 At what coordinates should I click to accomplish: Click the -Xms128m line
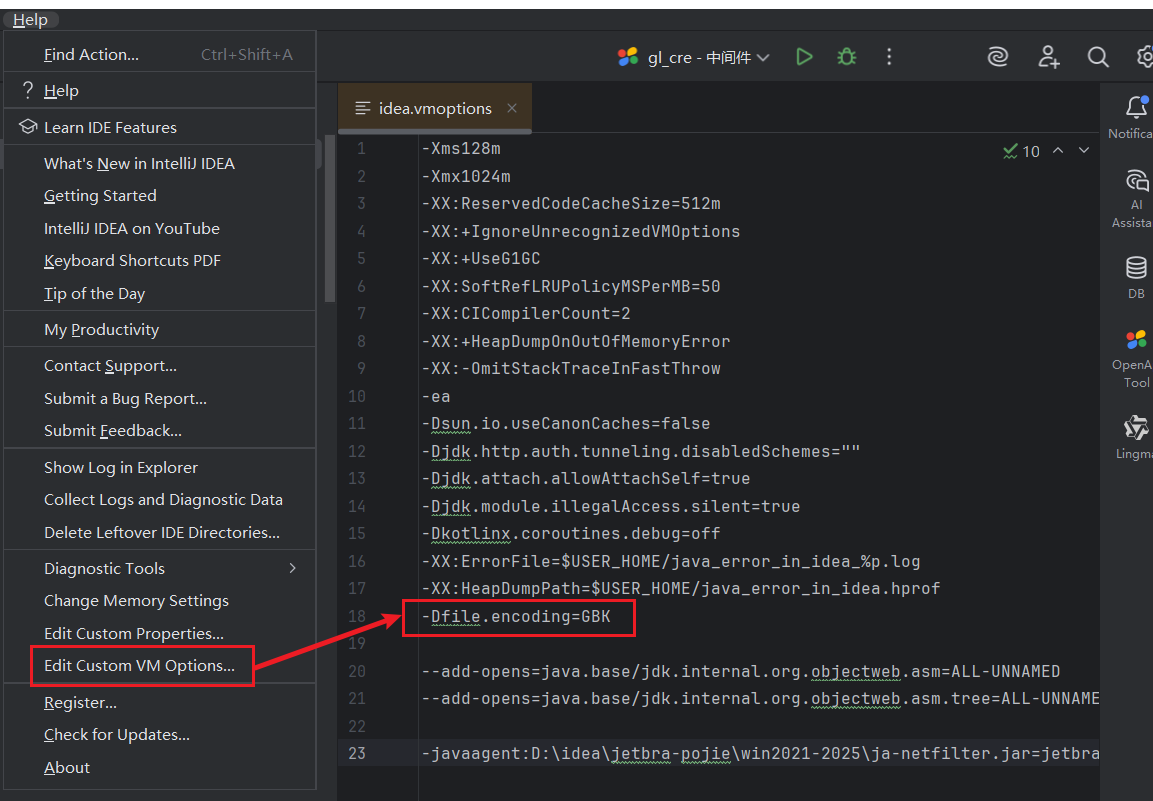click(x=461, y=149)
